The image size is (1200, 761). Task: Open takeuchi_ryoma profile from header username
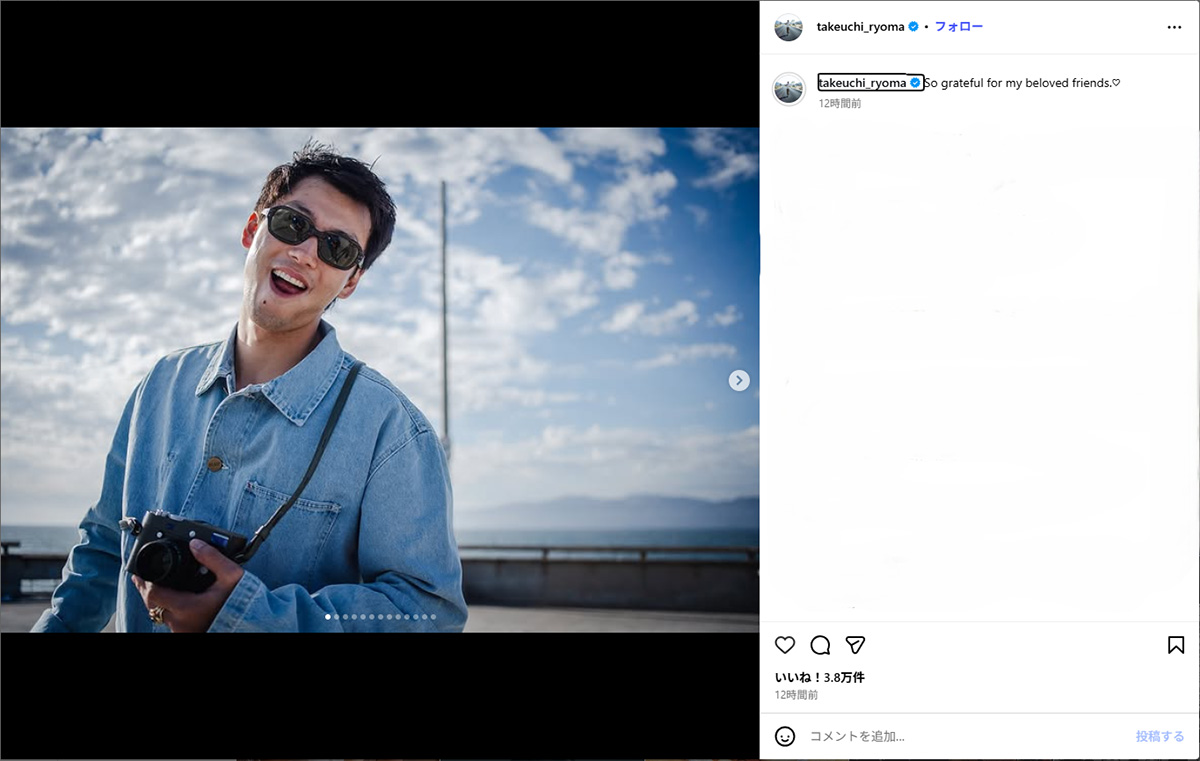(860, 27)
